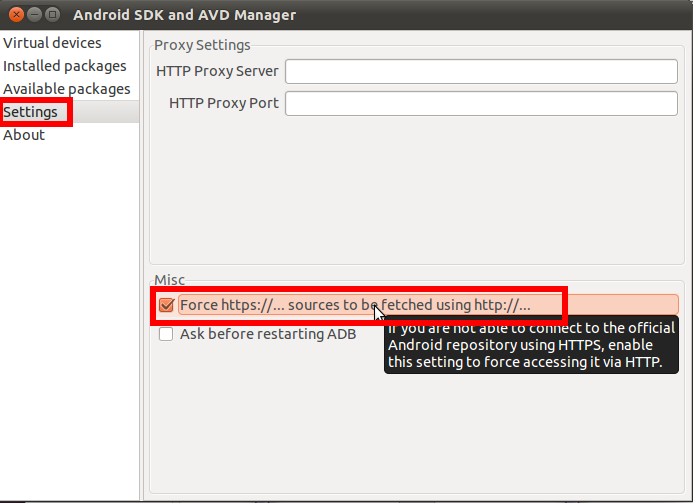Click the Force https sources label text
Screen dimensions: 693x503
(x=355, y=305)
